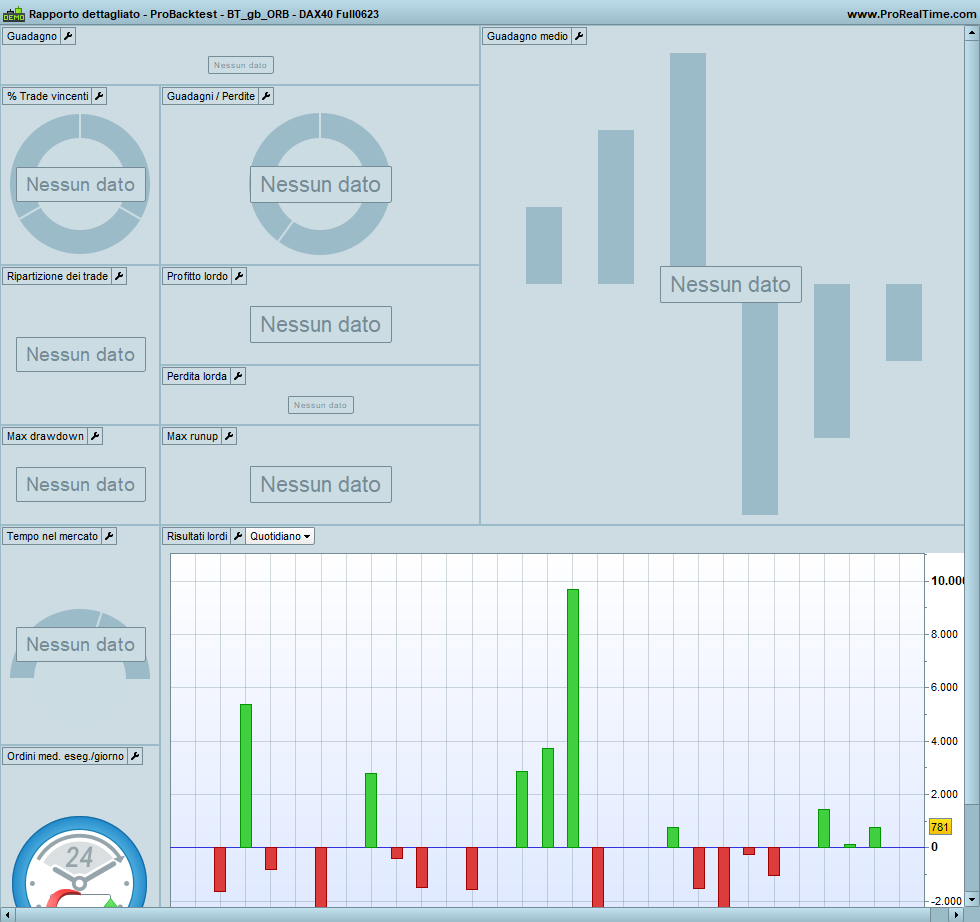Click Nessun dato in Profitto lordo panel
The height and width of the screenshot is (922, 980).
point(321,324)
